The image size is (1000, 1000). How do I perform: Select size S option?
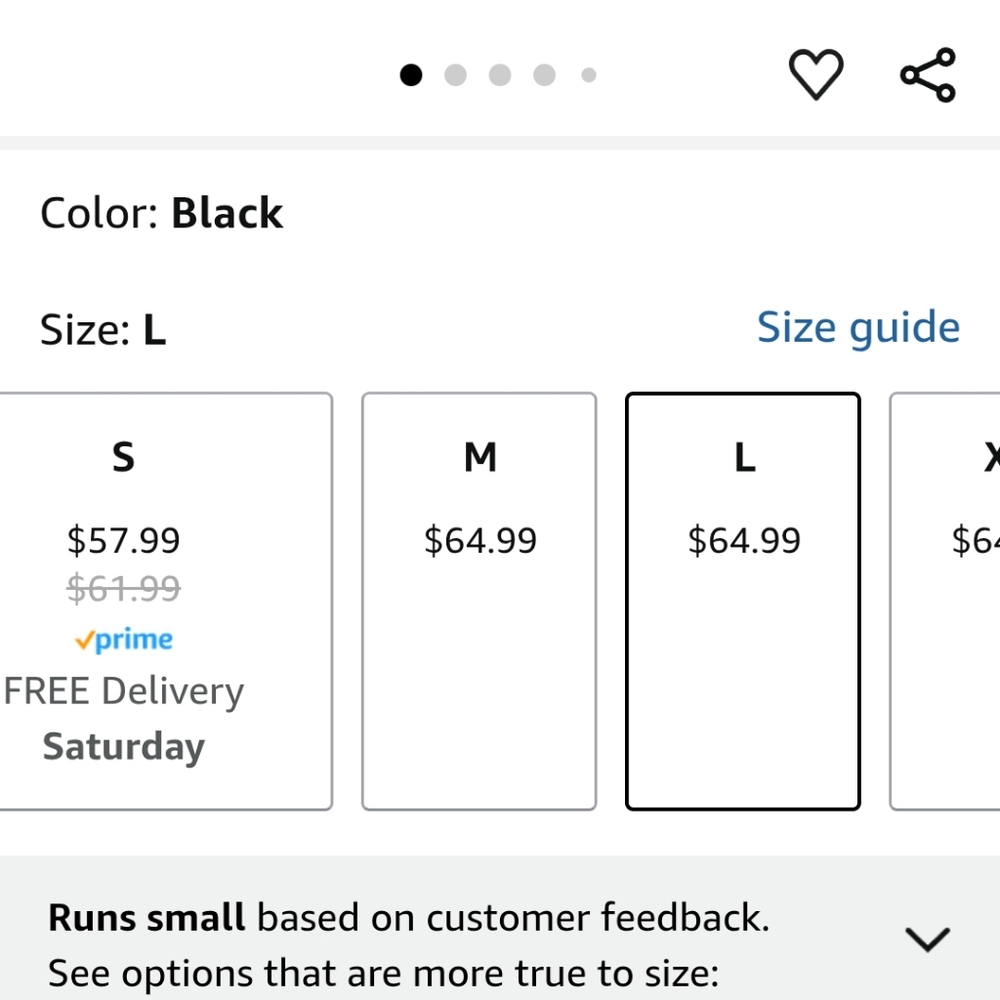[x=123, y=457]
